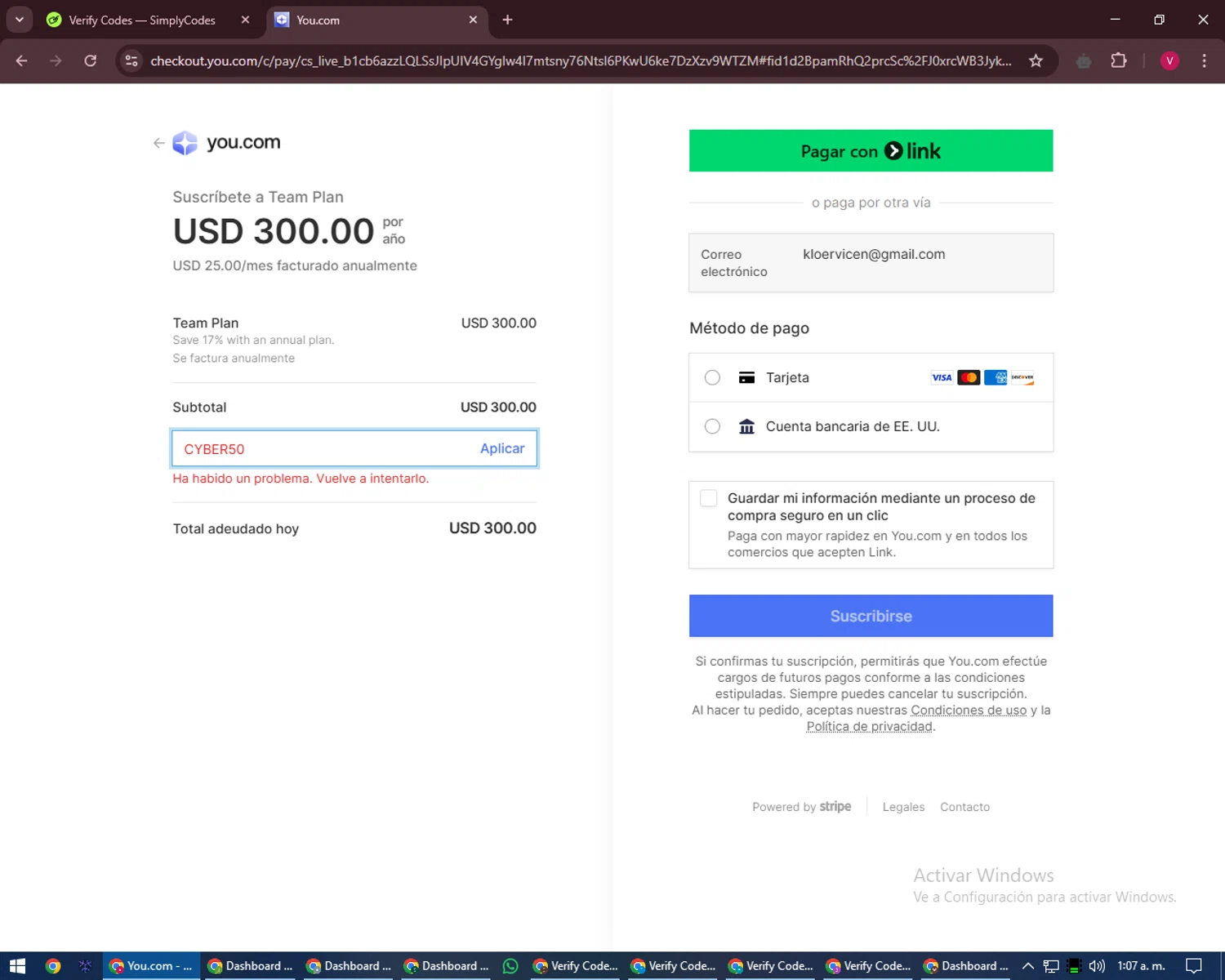Close the Verify Codes — SimplyCodes tab

(x=245, y=20)
